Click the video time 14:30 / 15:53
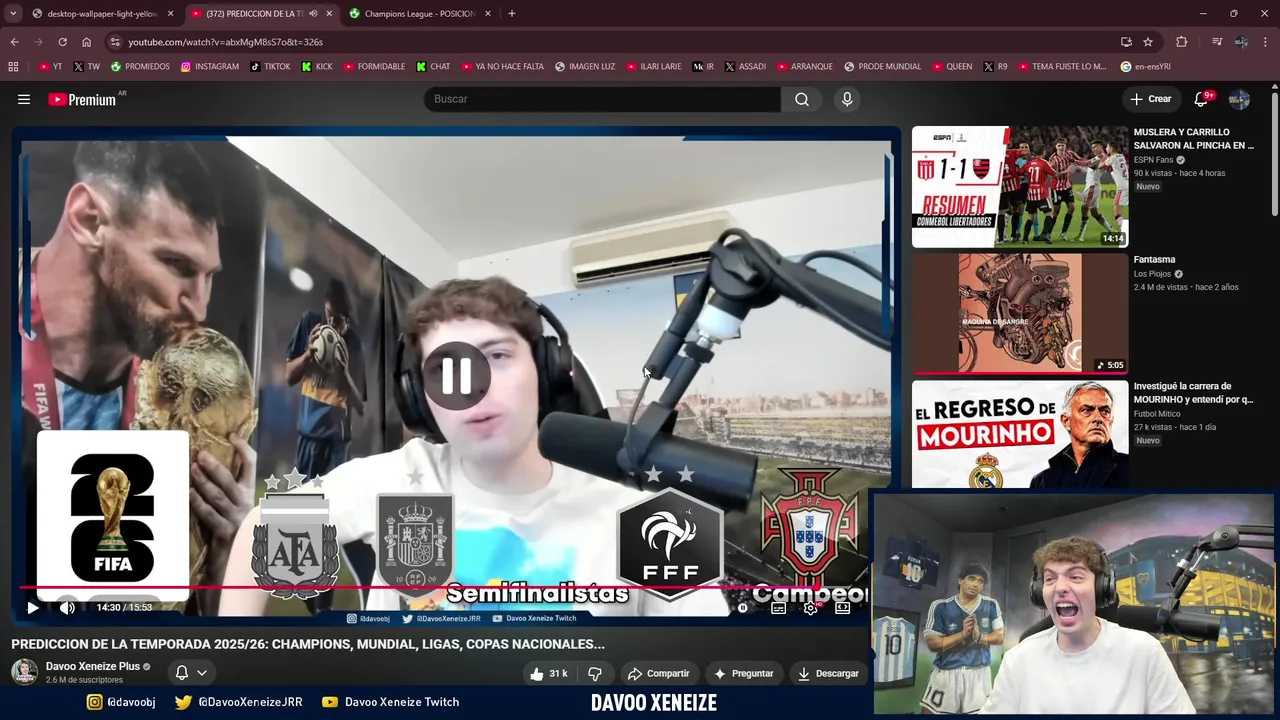This screenshot has width=1280, height=720. pos(124,607)
